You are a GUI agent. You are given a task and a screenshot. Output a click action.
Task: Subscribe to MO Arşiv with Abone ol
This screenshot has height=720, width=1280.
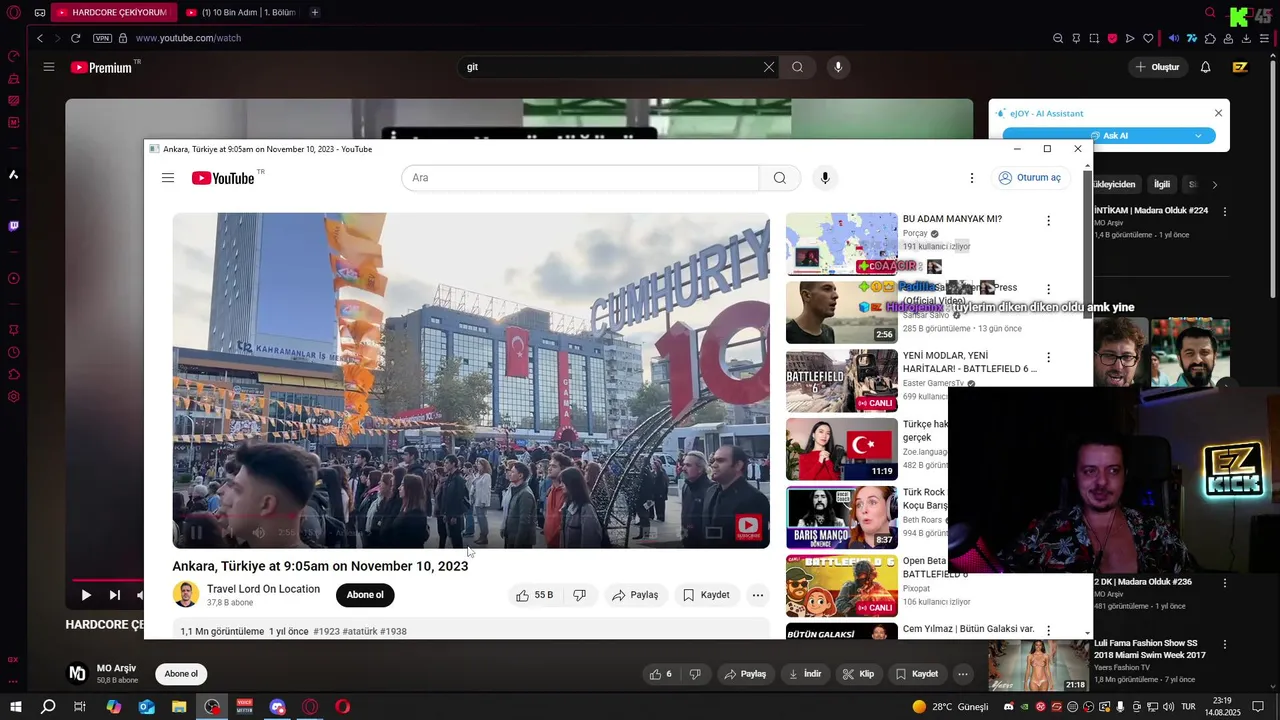pyautogui.click(x=181, y=674)
